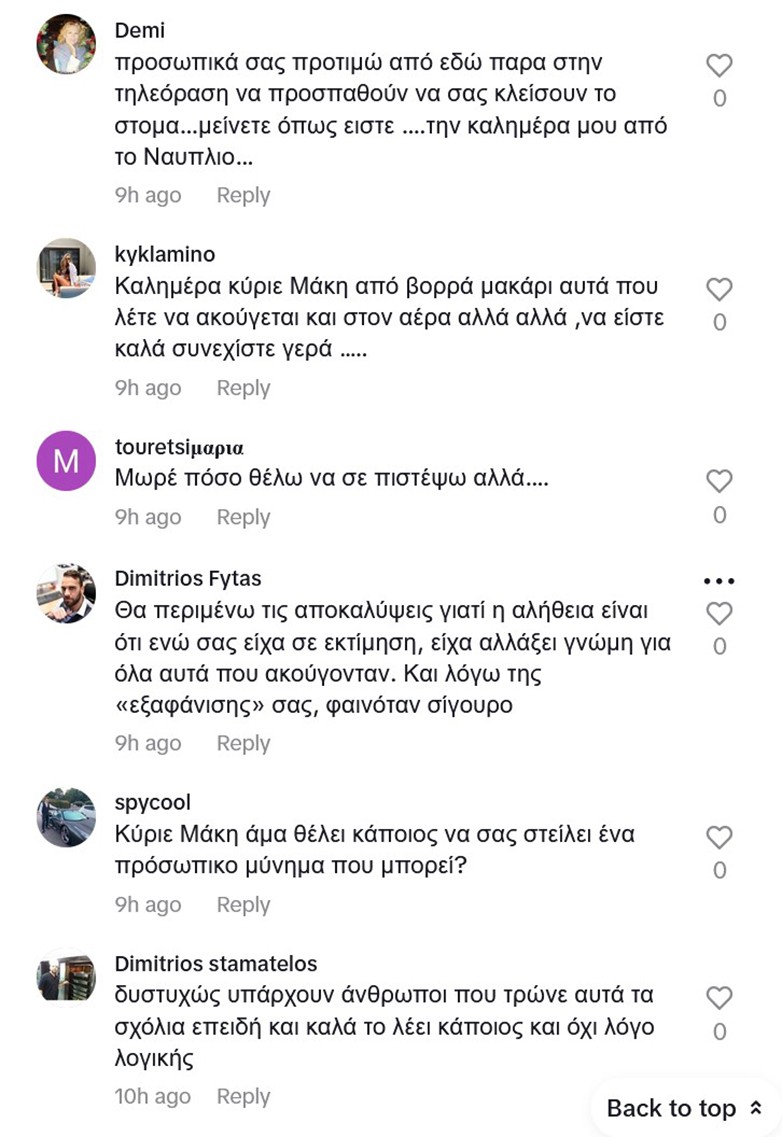This screenshot has width=782, height=1137.
Task: Reply to Dimitrios Fytas's comment
Action: pos(243,743)
